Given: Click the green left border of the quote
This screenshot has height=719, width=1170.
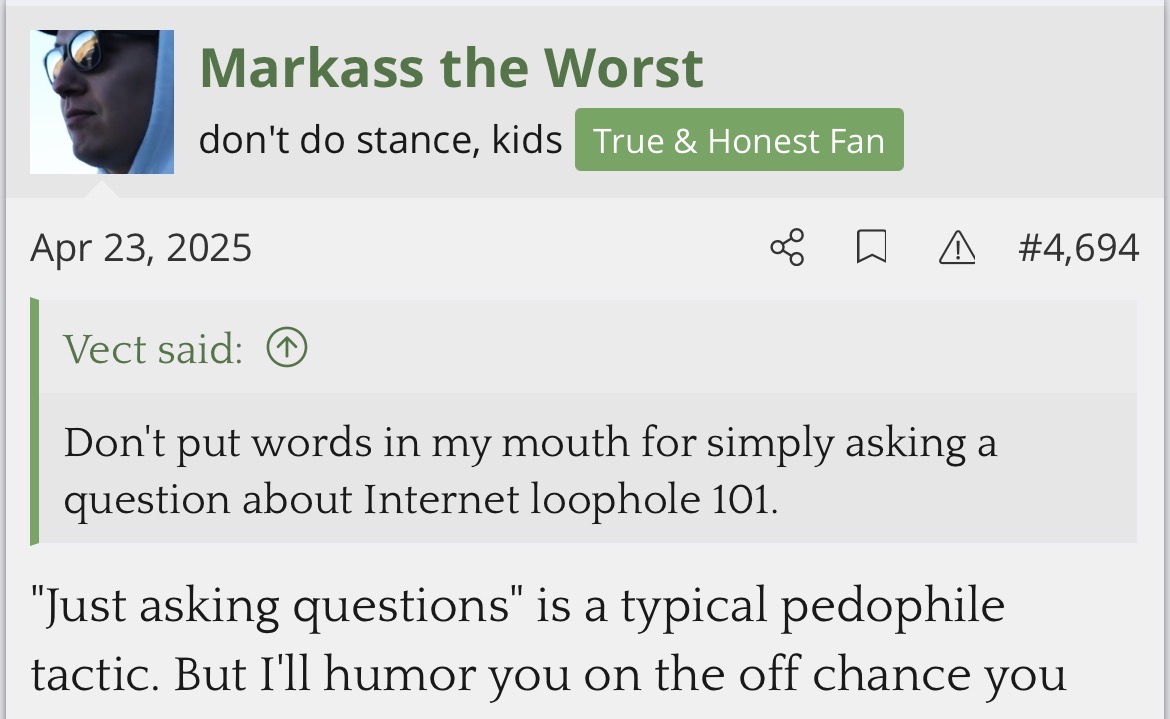Looking at the screenshot, I should click(x=35, y=422).
